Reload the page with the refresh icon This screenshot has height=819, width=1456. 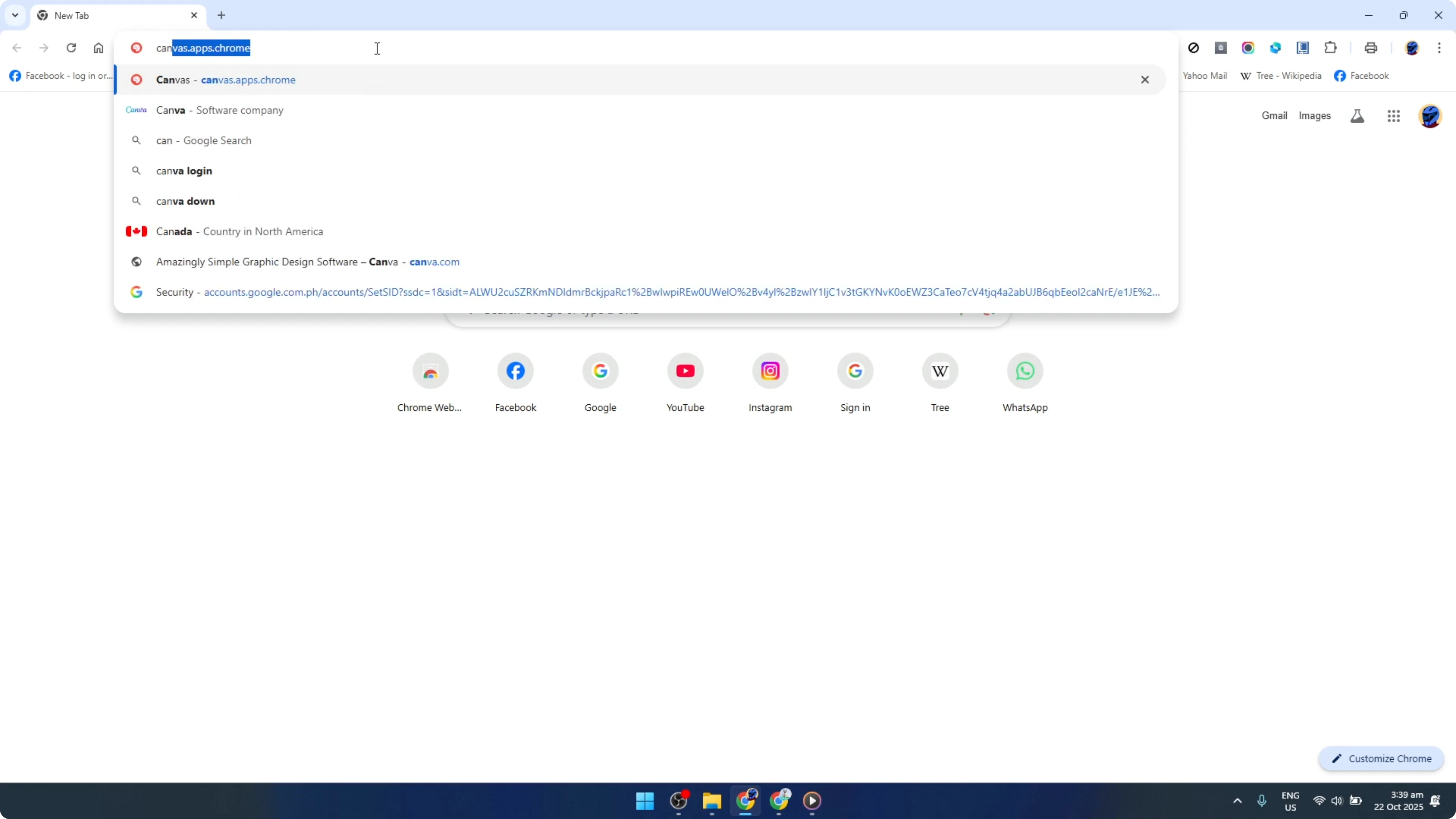pyautogui.click(x=71, y=47)
